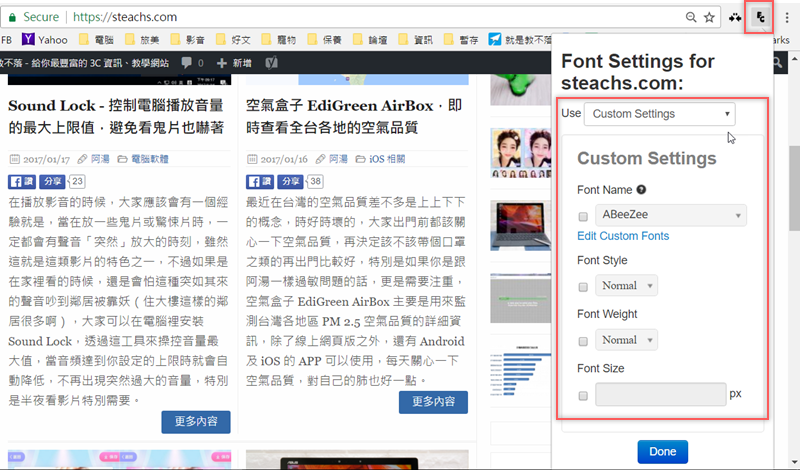
Task: Click 更多內容 under AirBox article
Action: click(x=433, y=402)
